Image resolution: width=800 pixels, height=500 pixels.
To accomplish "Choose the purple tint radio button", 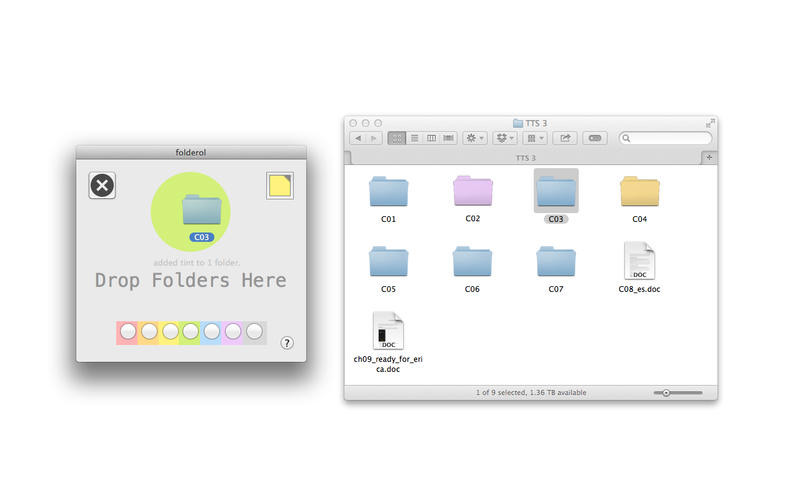I will point(234,331).
